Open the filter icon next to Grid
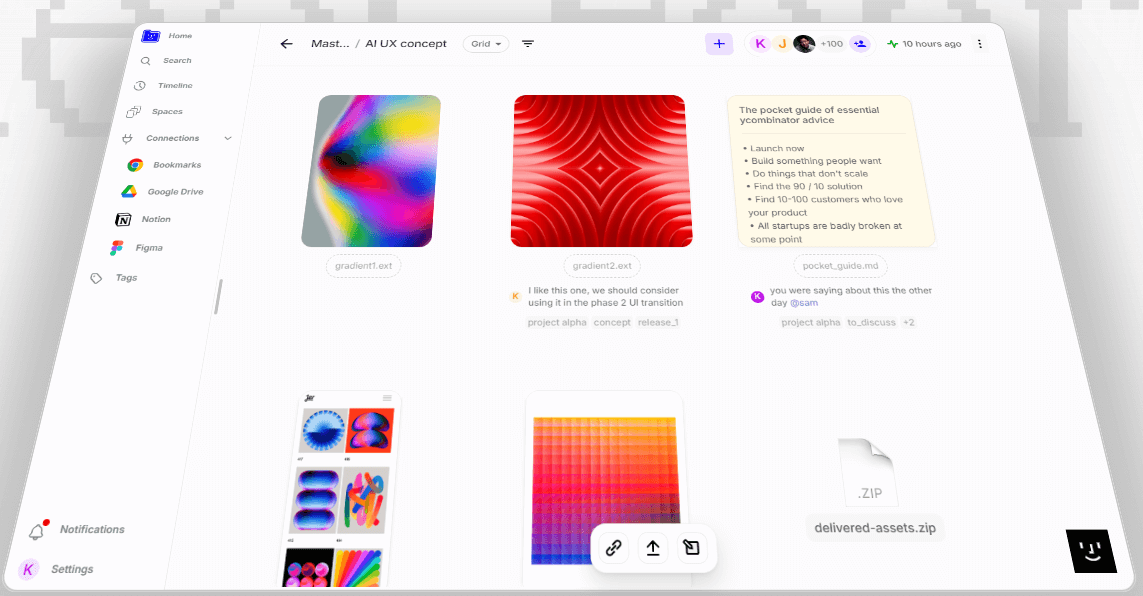The image size is (1143, 596). (x=528, y=43)
